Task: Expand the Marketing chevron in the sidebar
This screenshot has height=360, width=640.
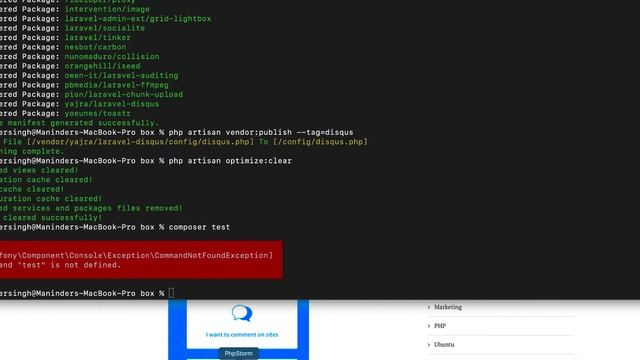Action: (429, 307)
